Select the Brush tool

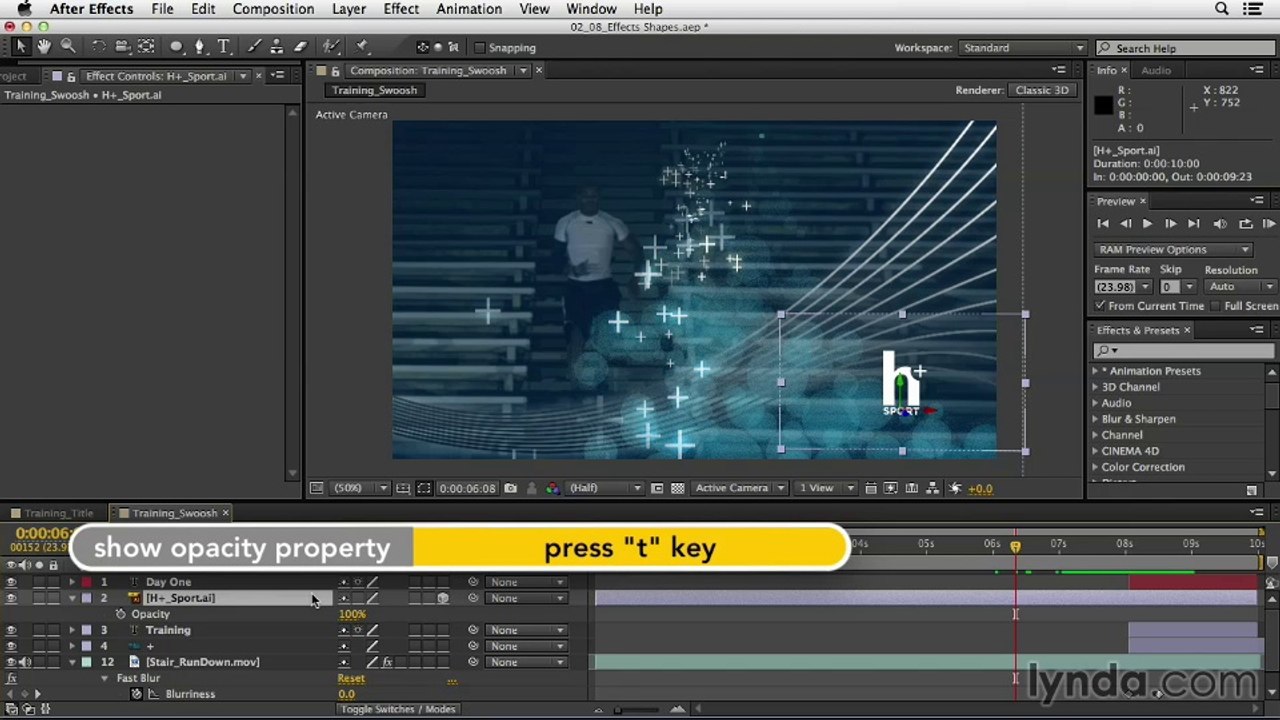click(254, 47)
